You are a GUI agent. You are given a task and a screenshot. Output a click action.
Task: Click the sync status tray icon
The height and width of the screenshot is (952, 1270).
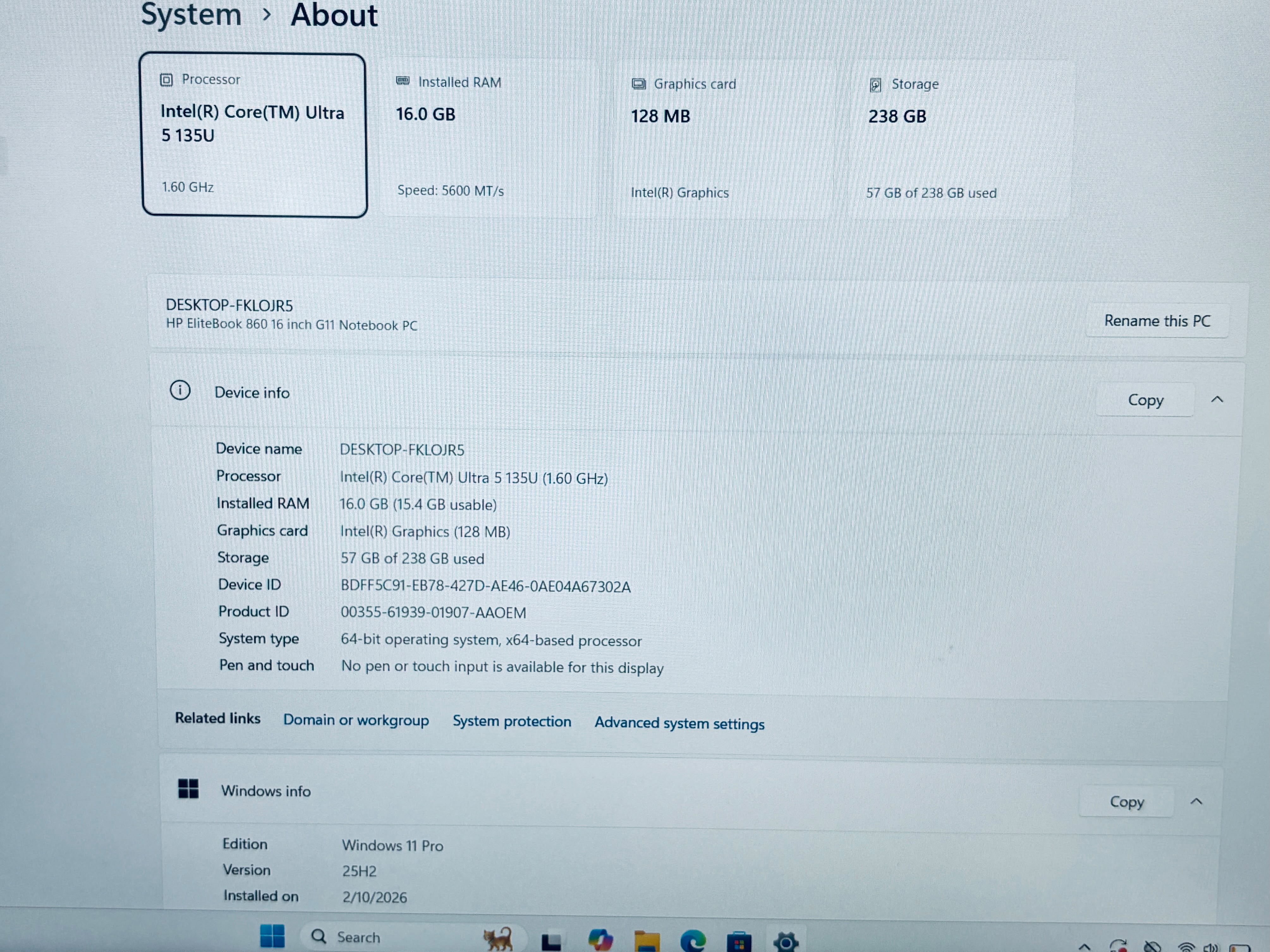pos(1118,946)
